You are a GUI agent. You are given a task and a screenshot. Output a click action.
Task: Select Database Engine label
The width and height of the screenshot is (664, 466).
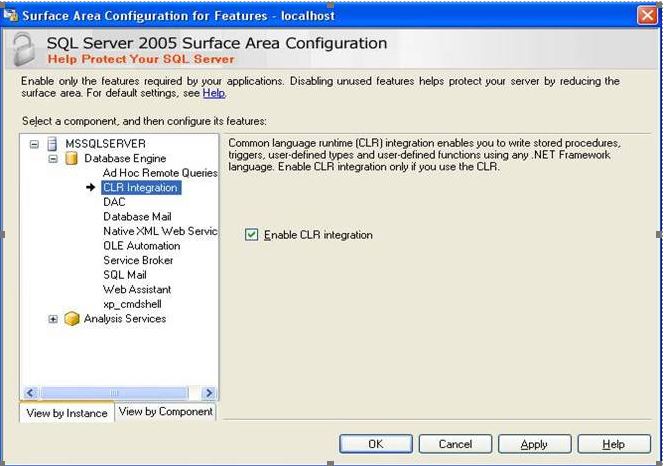(x=125, y=158)
